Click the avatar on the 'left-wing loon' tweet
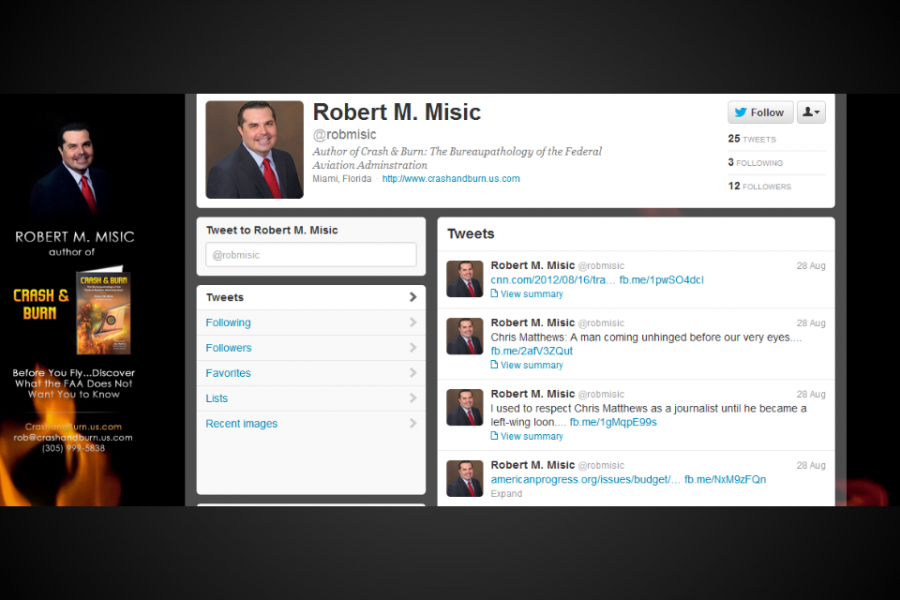The image size is (900, 600). pyautogui.click(x=464, y=407)
